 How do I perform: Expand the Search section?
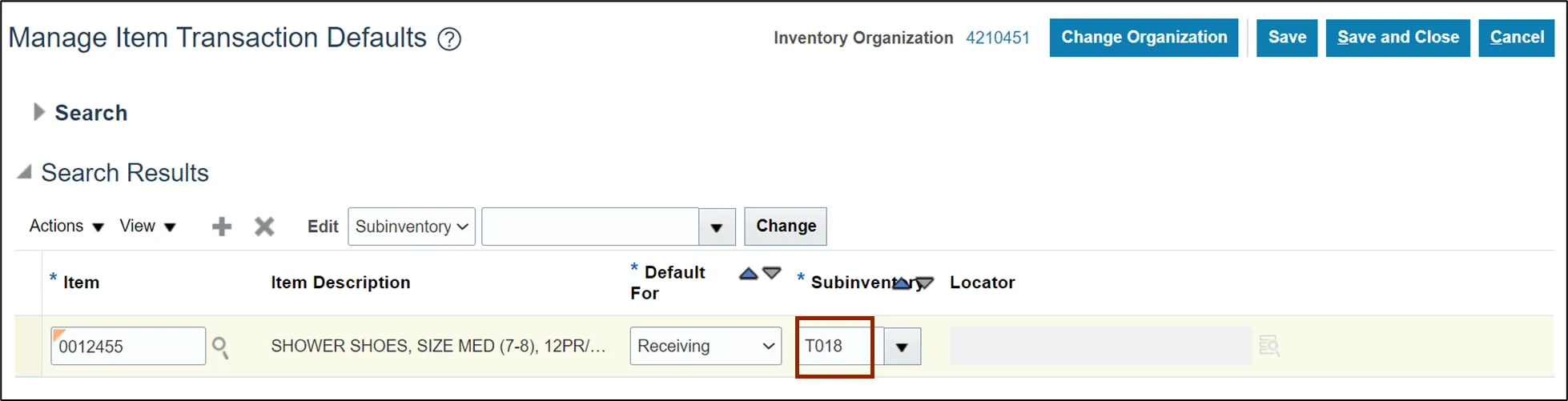tap(38, 112)
